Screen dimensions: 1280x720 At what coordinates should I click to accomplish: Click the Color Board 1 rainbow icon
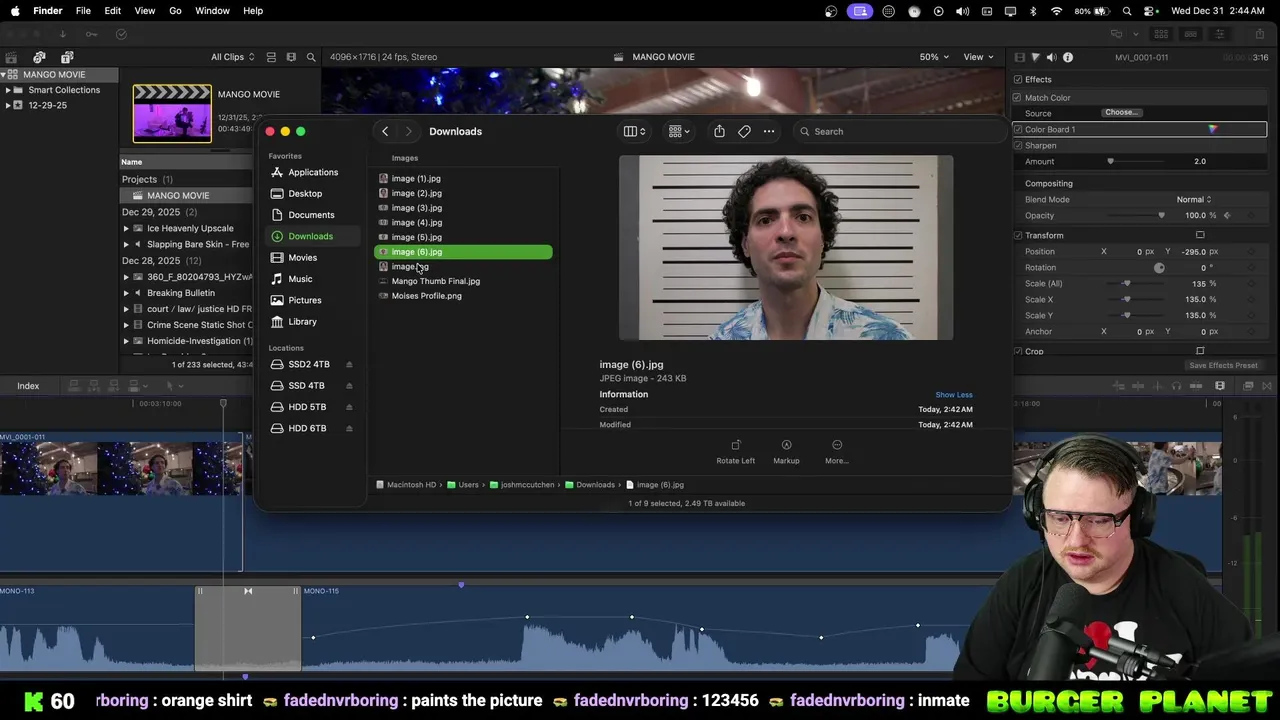pyautogui.click(x=1212, y=129)
